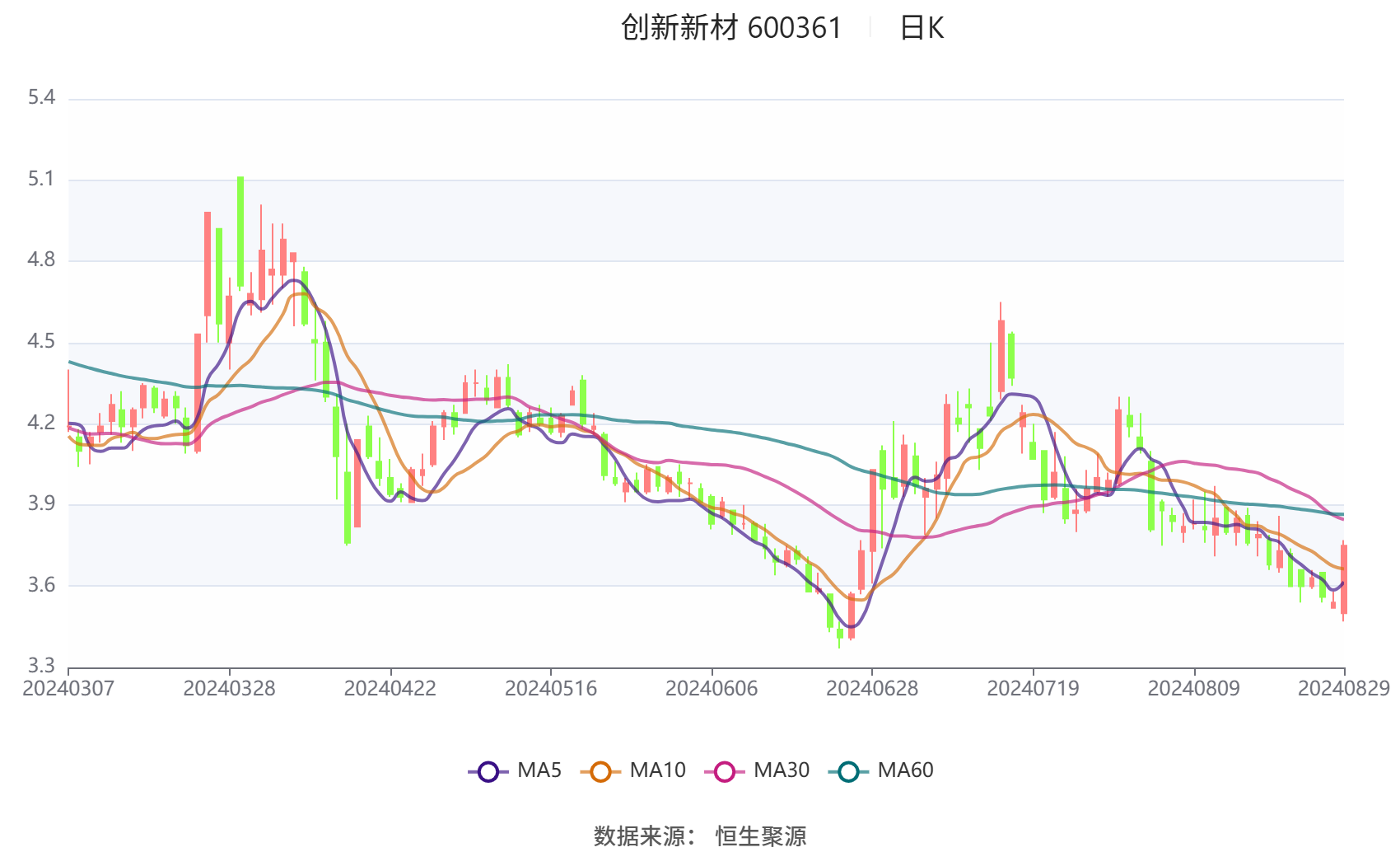Screen dimensions: 1400x852
Task: Click the 5.1 price axis label
Action: coord(41,179)
